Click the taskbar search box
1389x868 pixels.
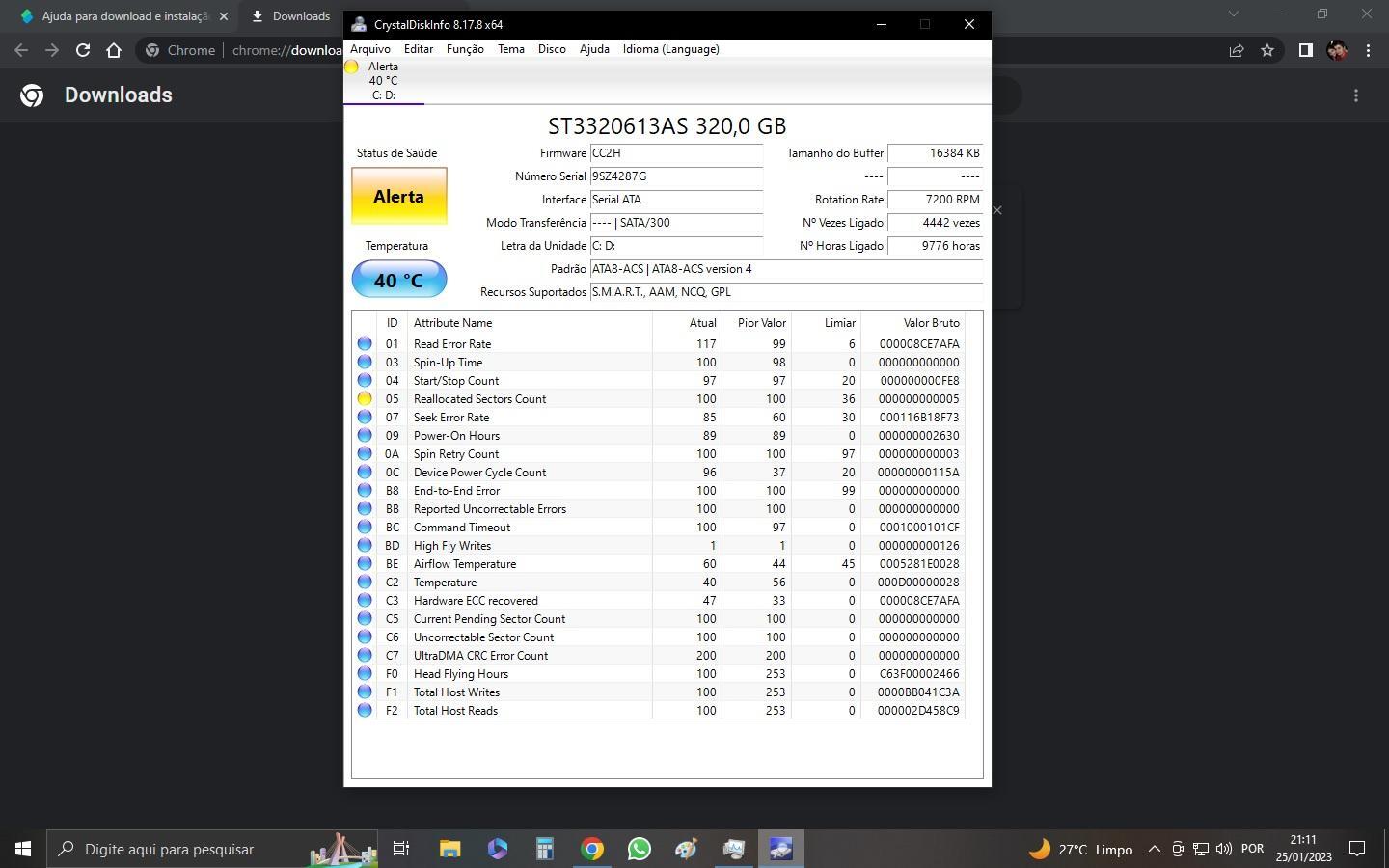pos(212,849)
